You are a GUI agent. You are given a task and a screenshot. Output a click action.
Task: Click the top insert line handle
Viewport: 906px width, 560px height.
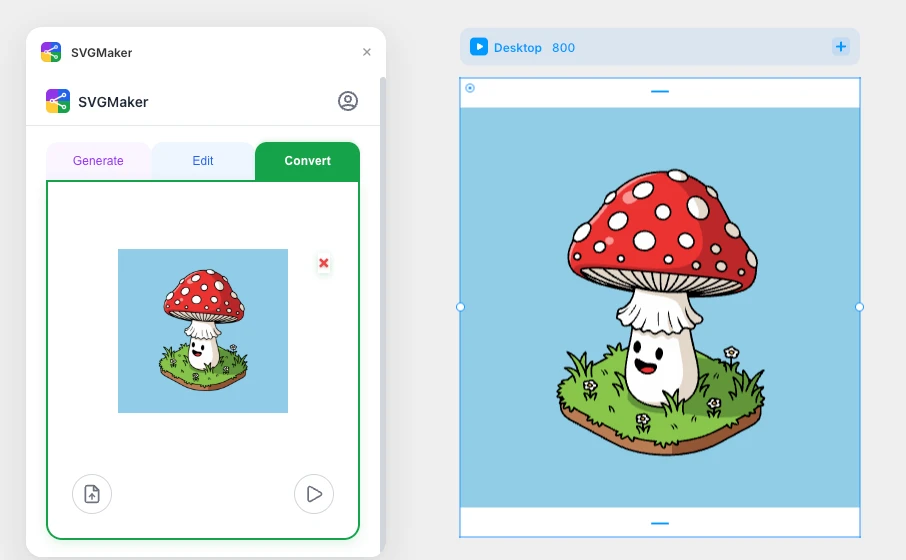pyautogui.click(x=660, y=91)
